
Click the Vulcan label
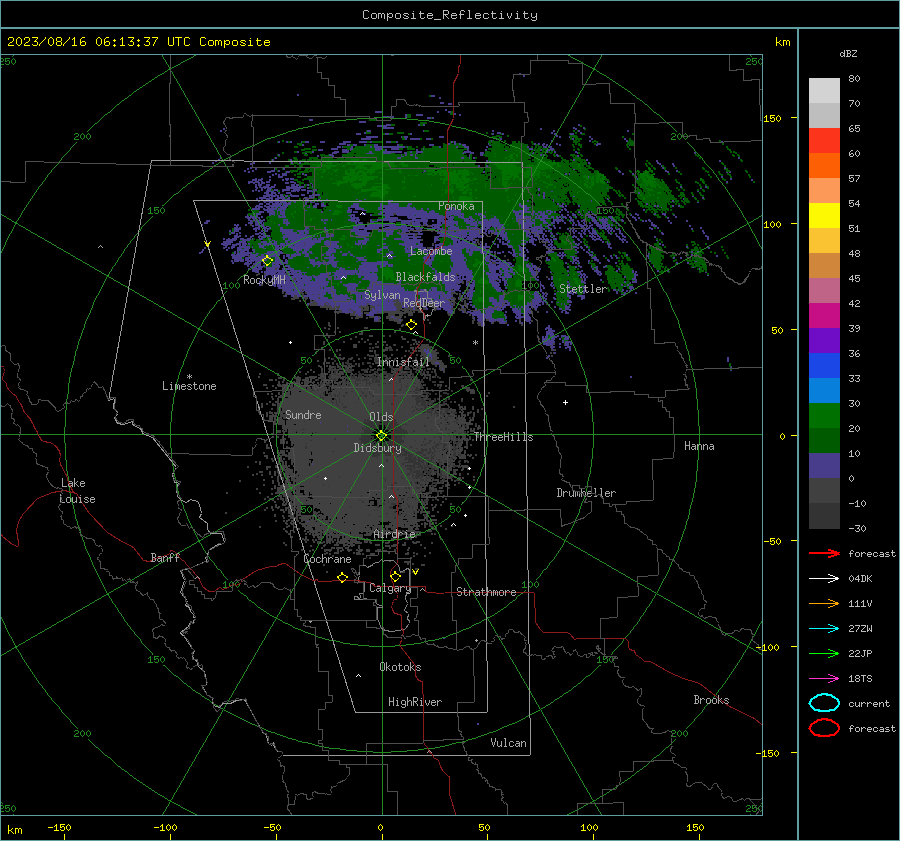(x=509, y=743)
